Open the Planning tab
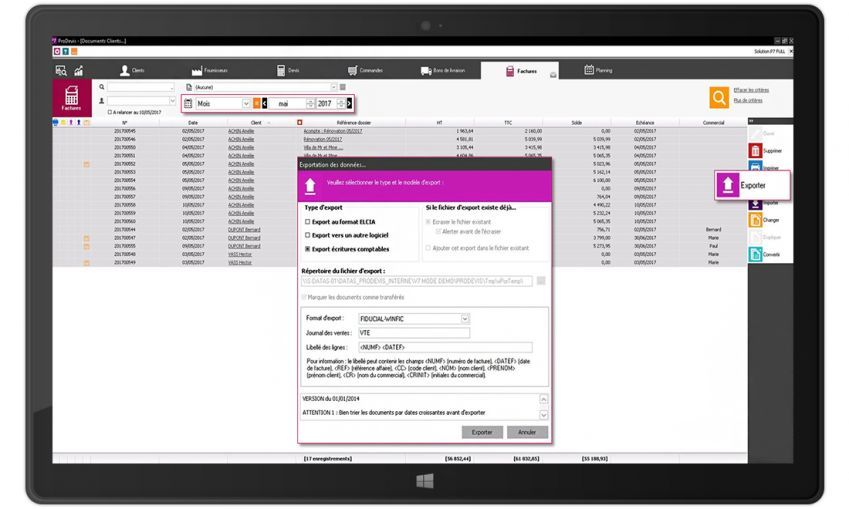Viewport: 849px width, 509px height. pyautogui.click(x=600, y=70)
